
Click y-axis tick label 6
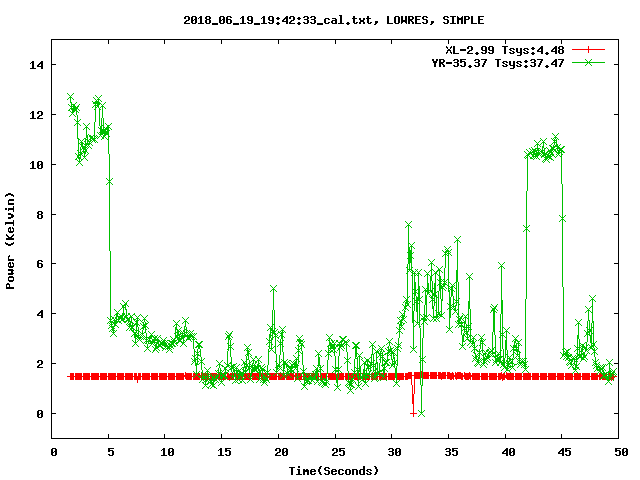tap(40, 264)
